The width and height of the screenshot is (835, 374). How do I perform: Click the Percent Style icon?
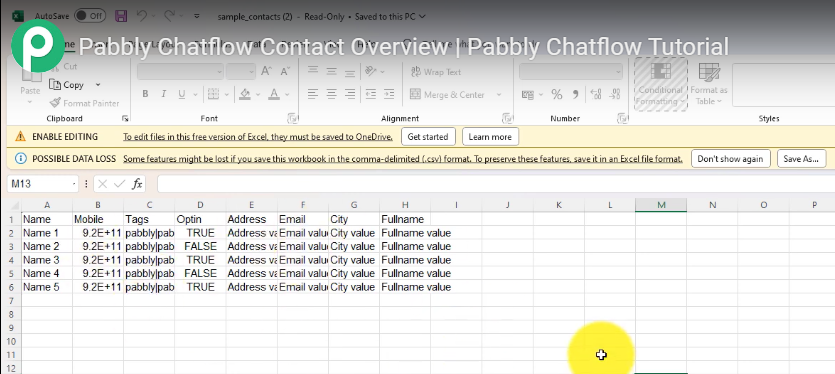point(556,95)
